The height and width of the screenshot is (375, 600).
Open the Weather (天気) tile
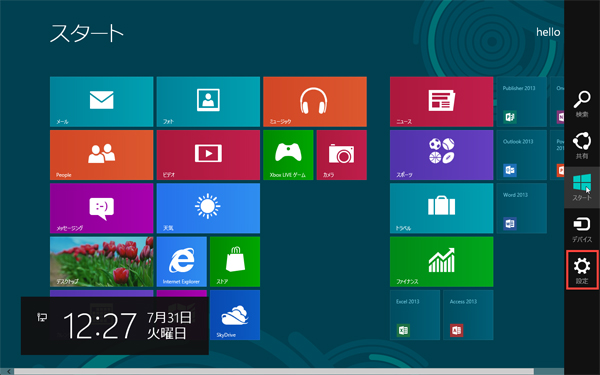pos(208,208)
